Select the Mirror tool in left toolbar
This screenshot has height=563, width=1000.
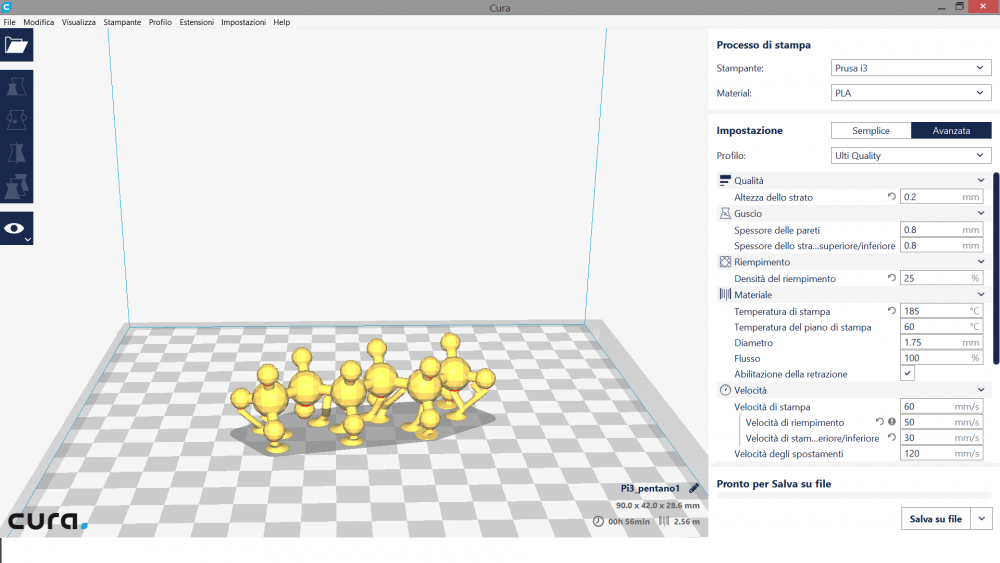pyautogui.click(x=16, y=153)
